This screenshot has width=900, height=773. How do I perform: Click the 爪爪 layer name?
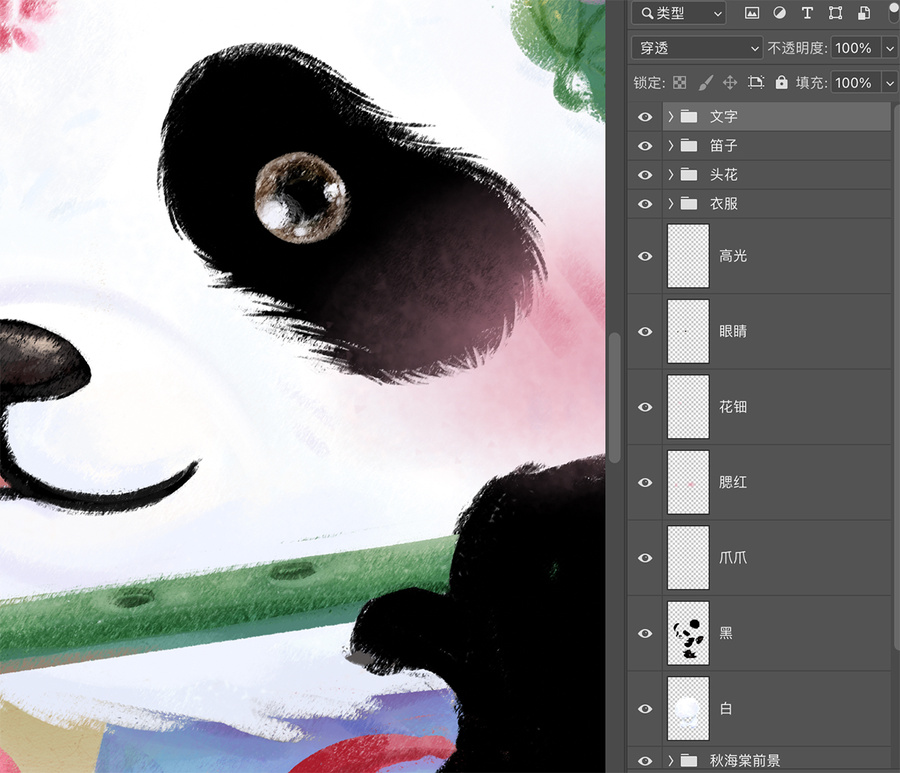pos(733,558)
